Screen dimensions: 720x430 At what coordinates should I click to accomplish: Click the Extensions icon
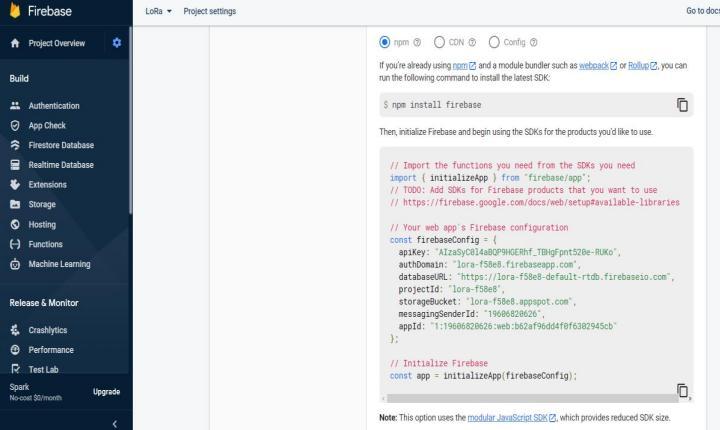[15, 185]
